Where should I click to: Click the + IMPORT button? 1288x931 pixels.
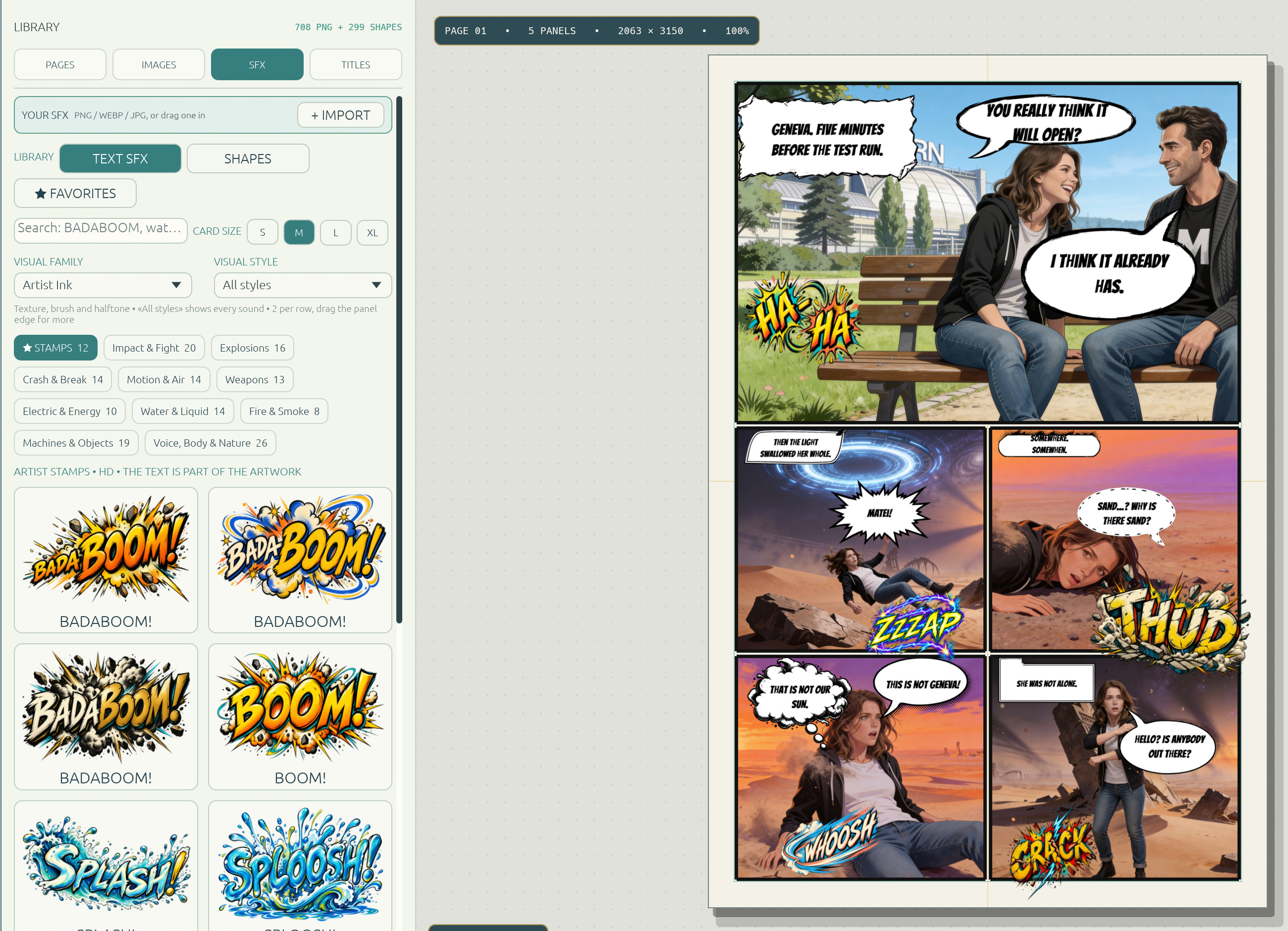click(341, 115)
